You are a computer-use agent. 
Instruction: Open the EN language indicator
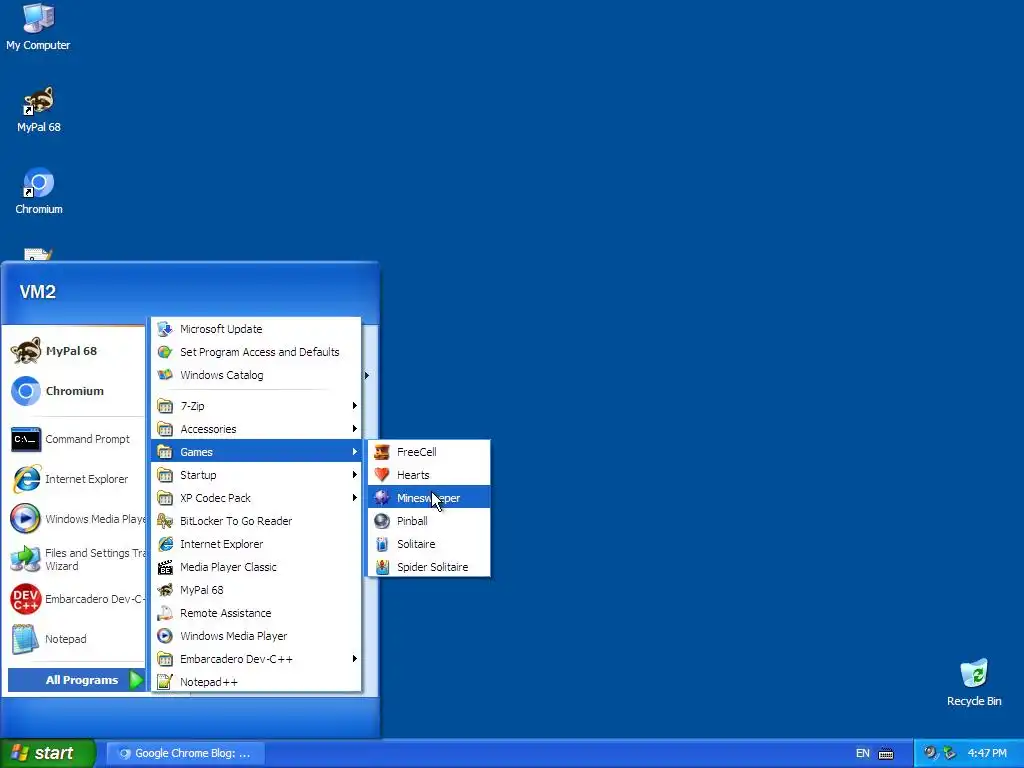(x=862, y=754)
